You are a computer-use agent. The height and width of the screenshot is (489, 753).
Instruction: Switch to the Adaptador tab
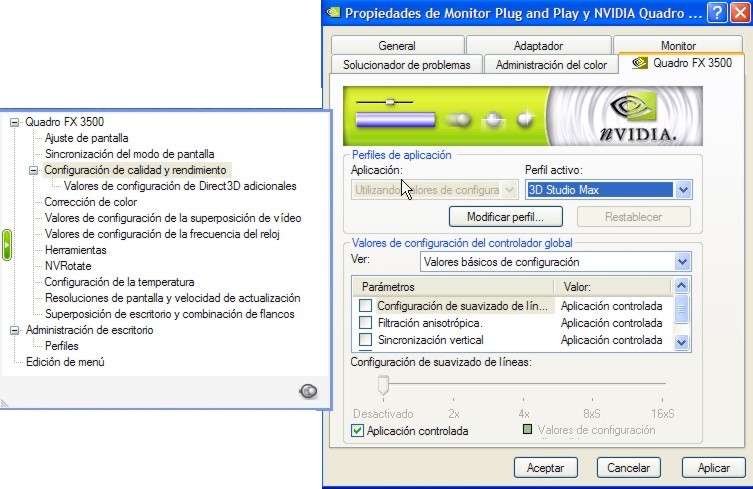pyautogui.click(x=538, y=46)
